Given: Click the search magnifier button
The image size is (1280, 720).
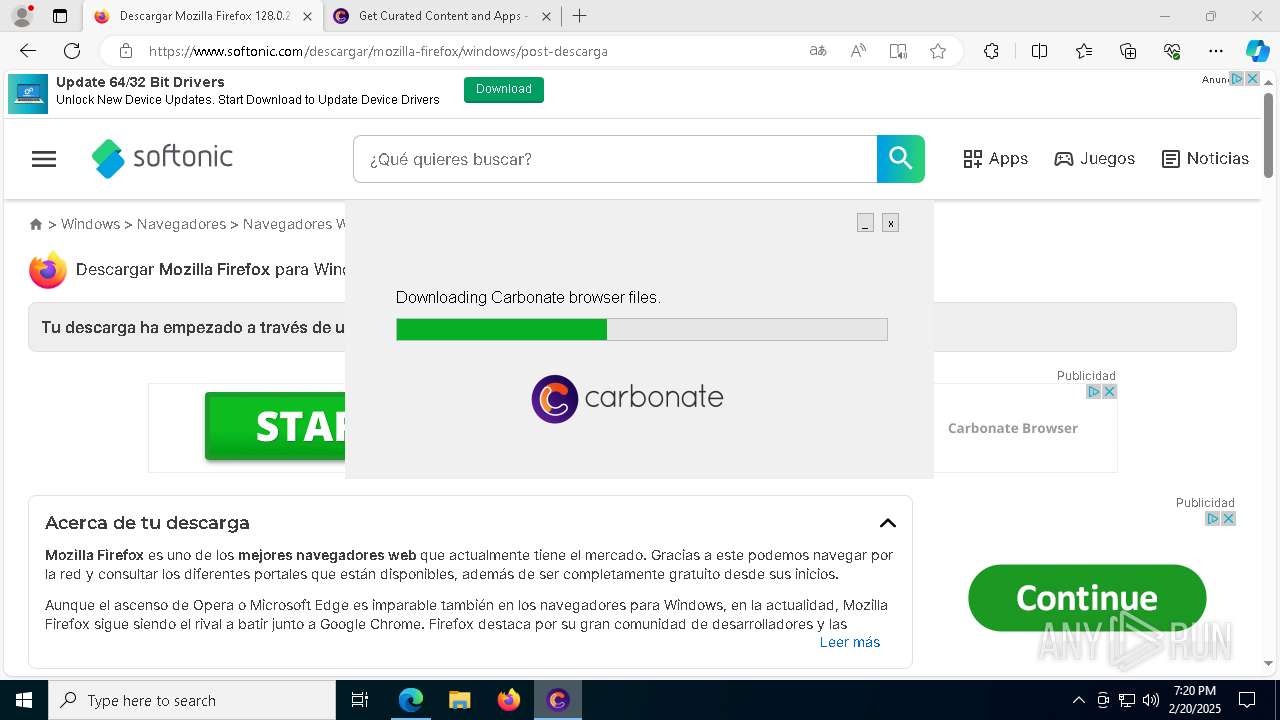Looking at the screenshot, I should pyautogui.click(x=901, y=159).
